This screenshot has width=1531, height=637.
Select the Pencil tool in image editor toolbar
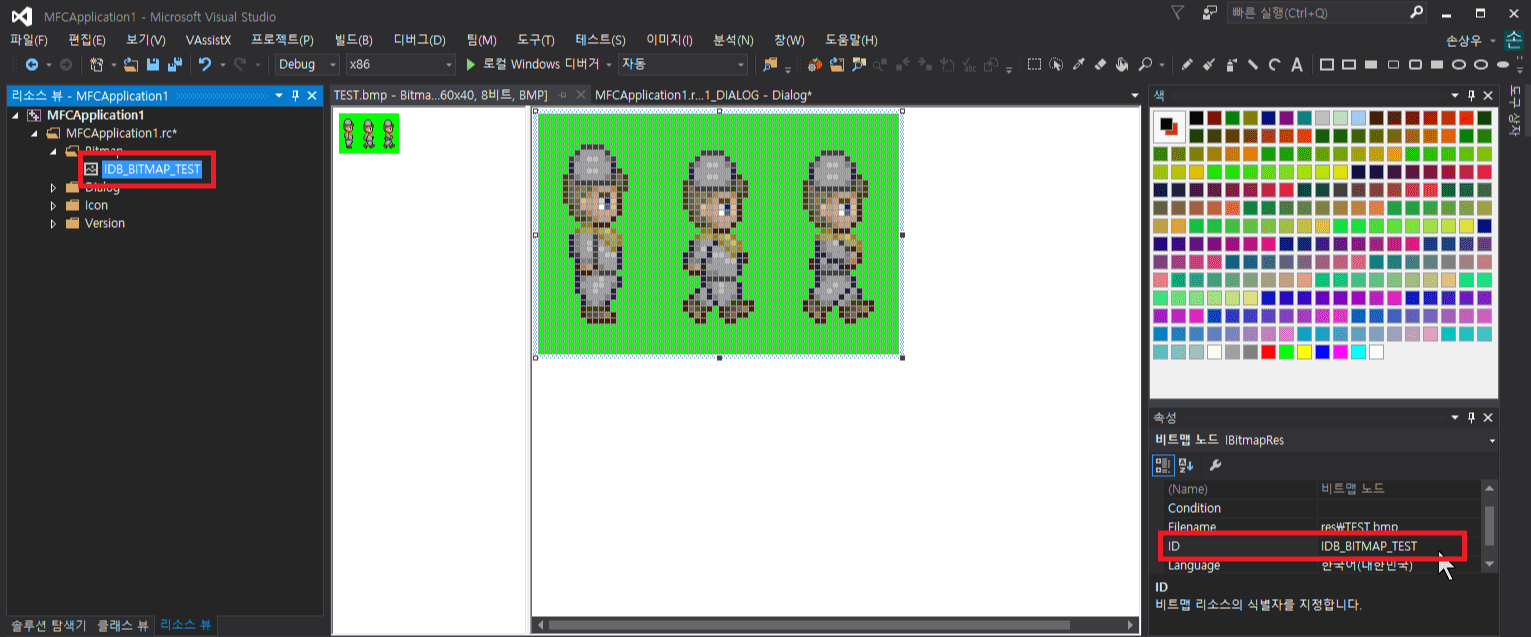1187,65
